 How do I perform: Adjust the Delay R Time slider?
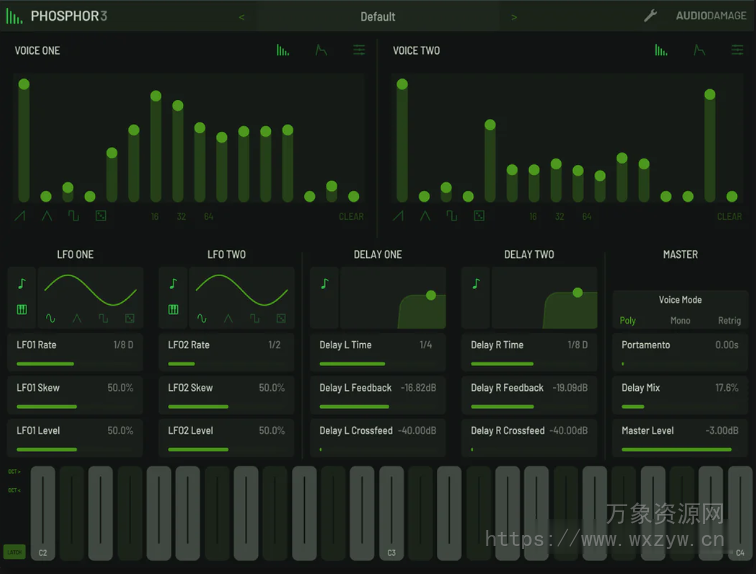pos(529,364)
